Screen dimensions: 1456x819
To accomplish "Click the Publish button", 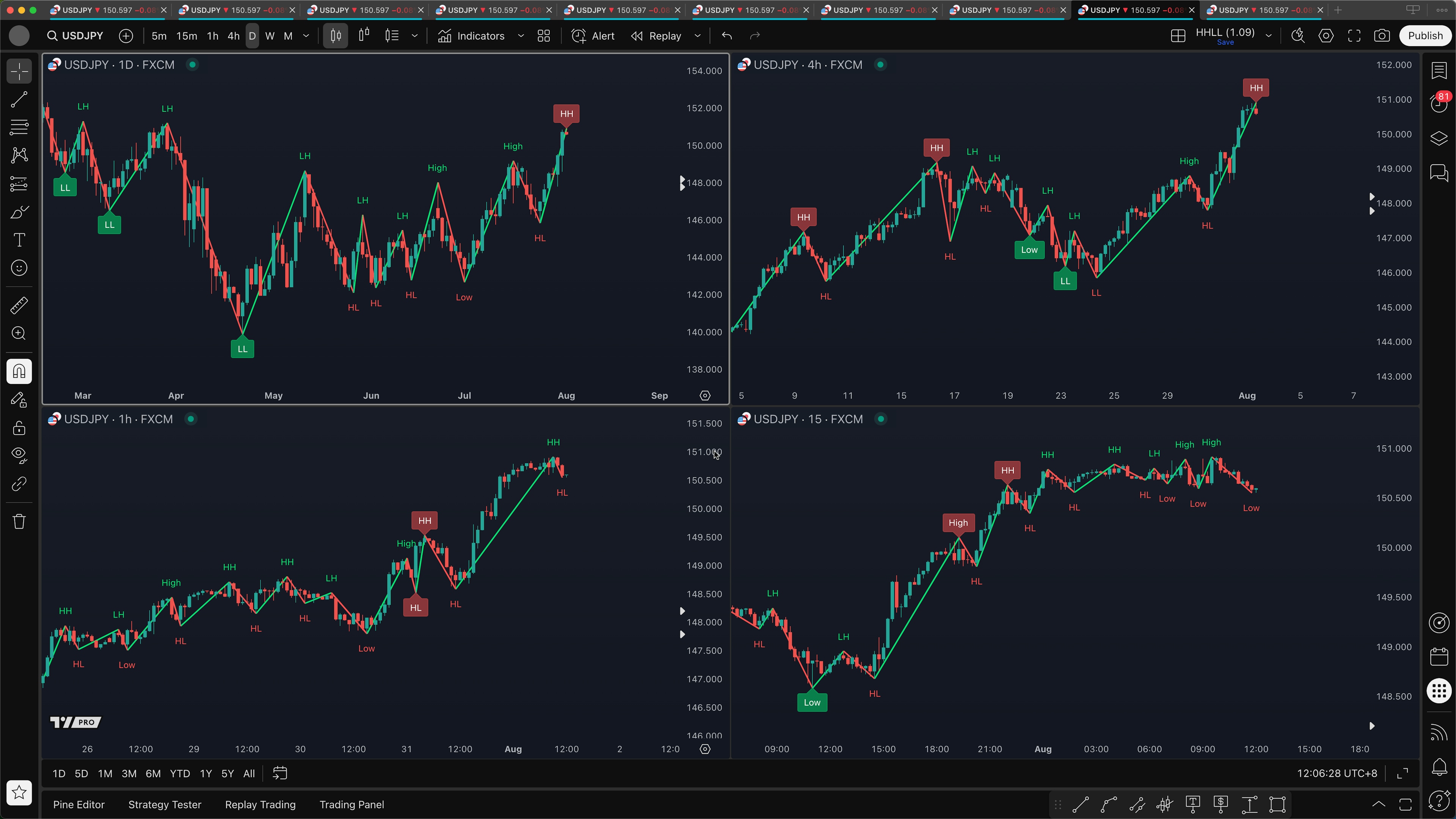I will point(1426,36).
